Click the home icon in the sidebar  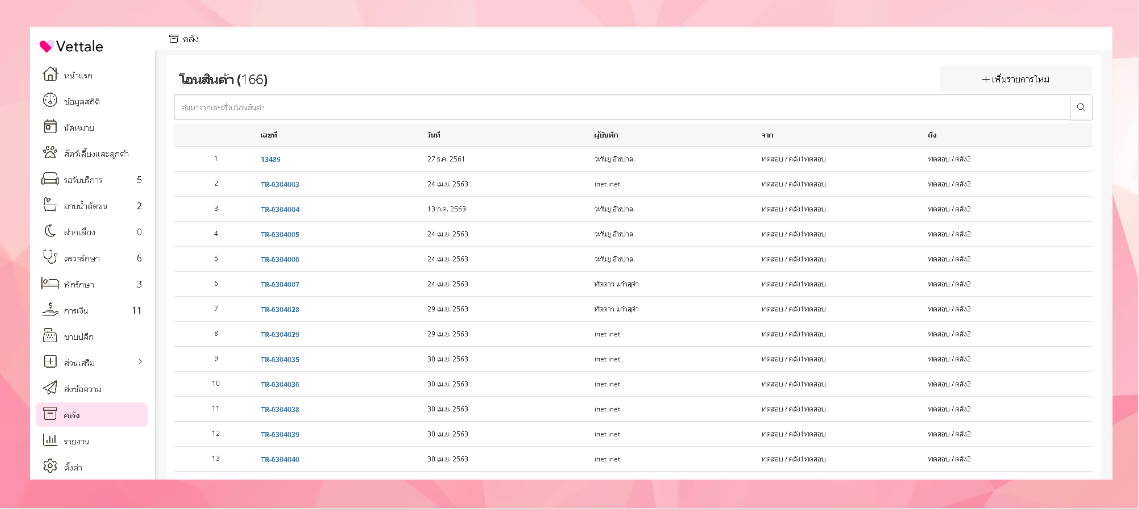pos(50,75)
